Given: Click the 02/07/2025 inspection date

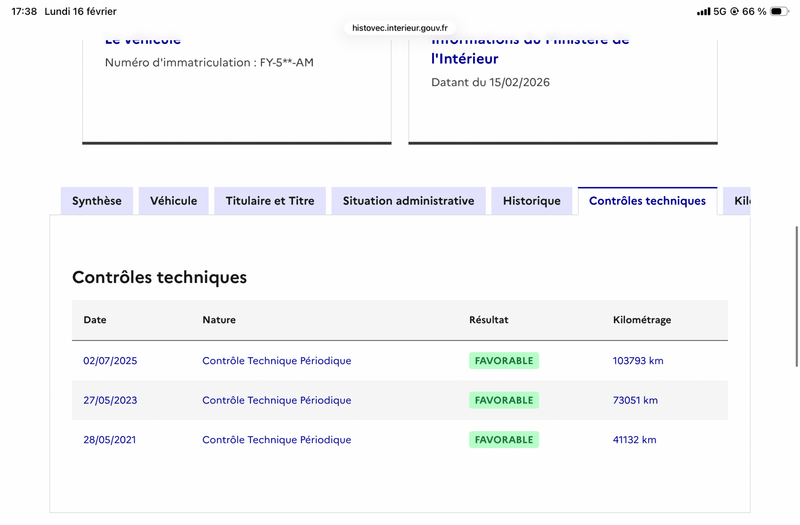Looking at the screenshot, I should 110,361.
